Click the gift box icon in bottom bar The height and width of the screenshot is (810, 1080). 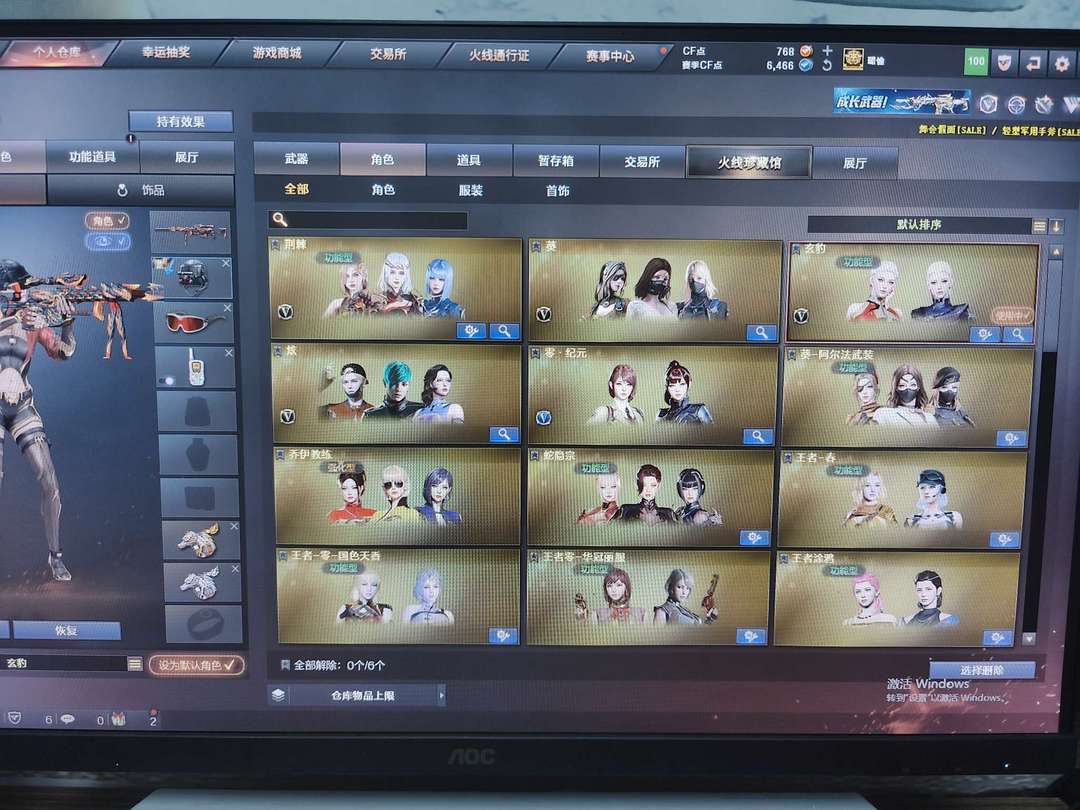click(118, 720)
